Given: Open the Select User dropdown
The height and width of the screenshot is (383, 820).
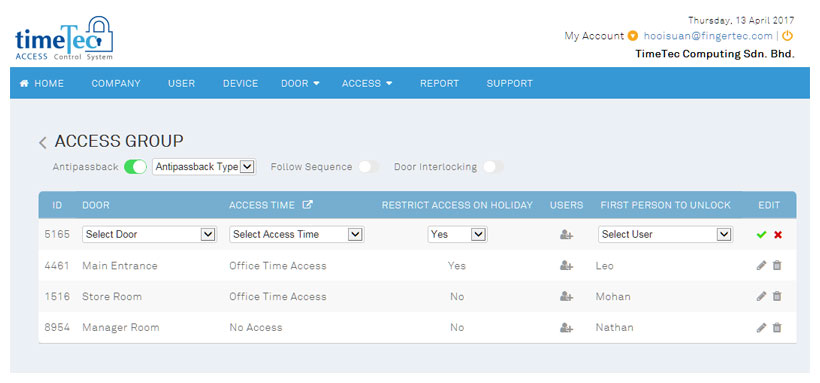Looking at the screenshot, I should coord(665,235).
